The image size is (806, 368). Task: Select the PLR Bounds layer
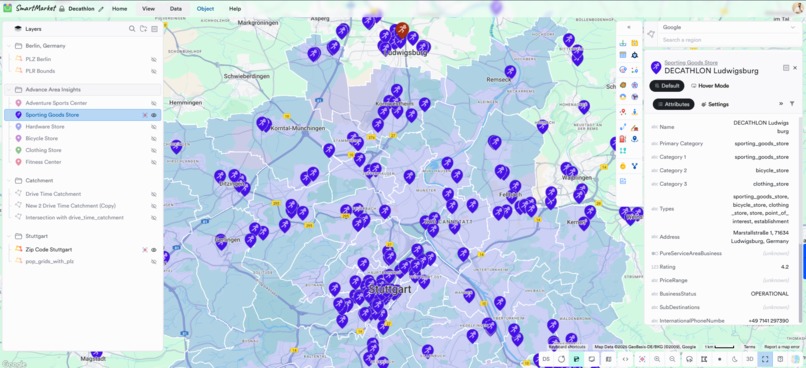40,71
